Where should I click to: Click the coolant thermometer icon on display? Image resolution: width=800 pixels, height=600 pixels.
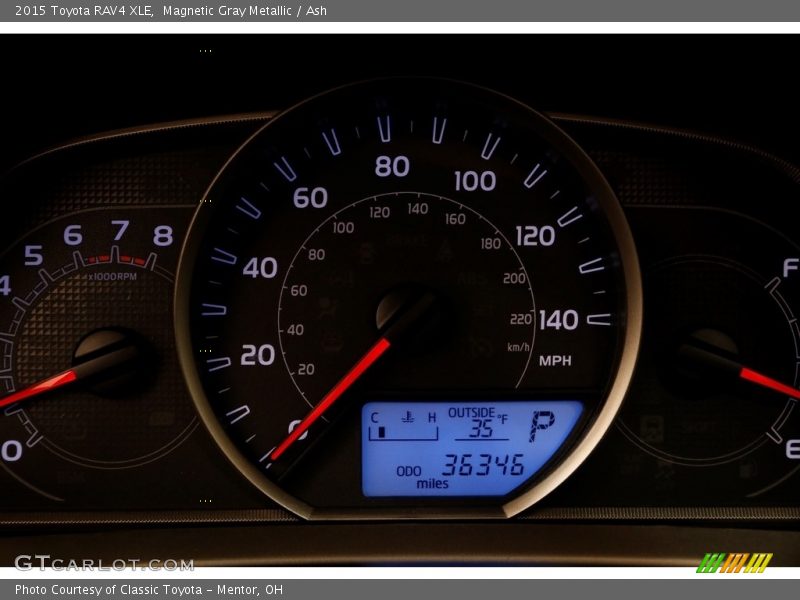pos(407,417)
